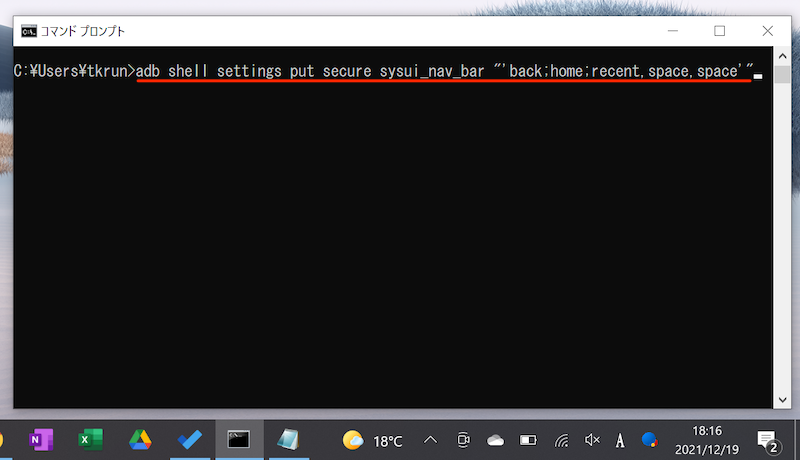The image size is (800, 460).
Task: Open the weather widget showing 18°C
Action: point(372,440)
